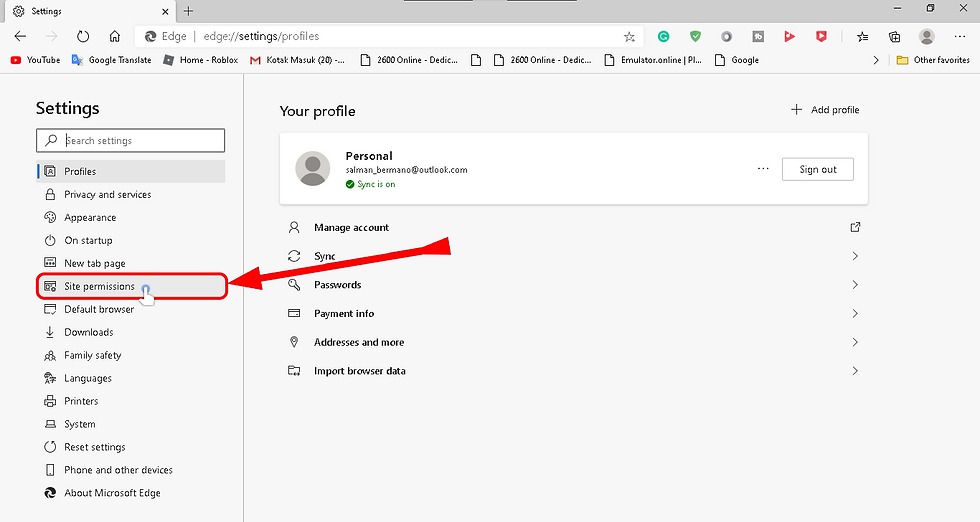Open Emulator.online bookmark
This screenshot has width=980, height=522.
click(652, 60)
